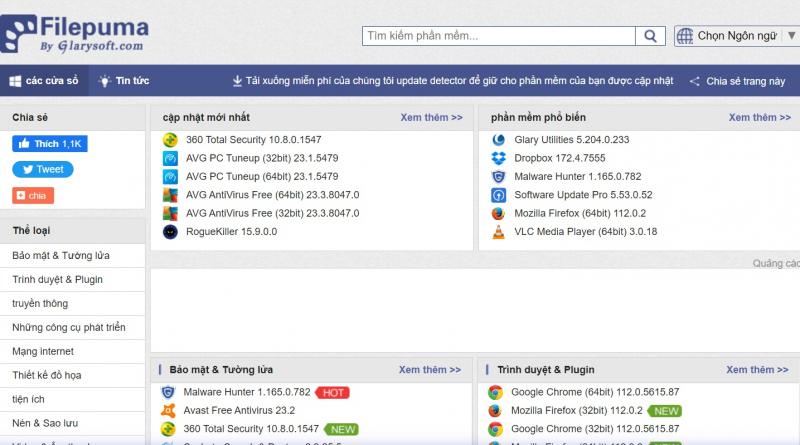Open Glary Utilities 5.204.0.233 link
800x445 pixels.
coord(572,140)
